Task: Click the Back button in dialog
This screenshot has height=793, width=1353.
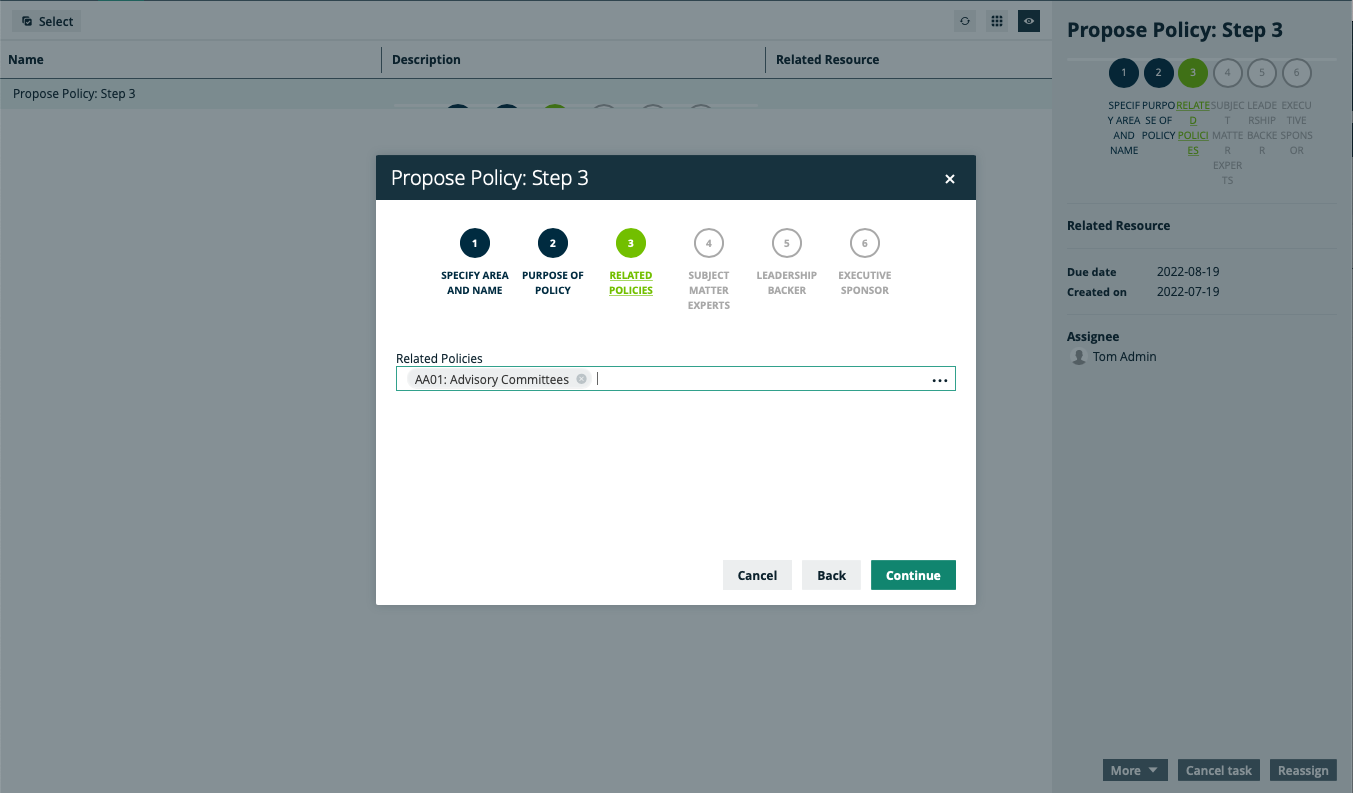Action: click(x=831, y=575)
